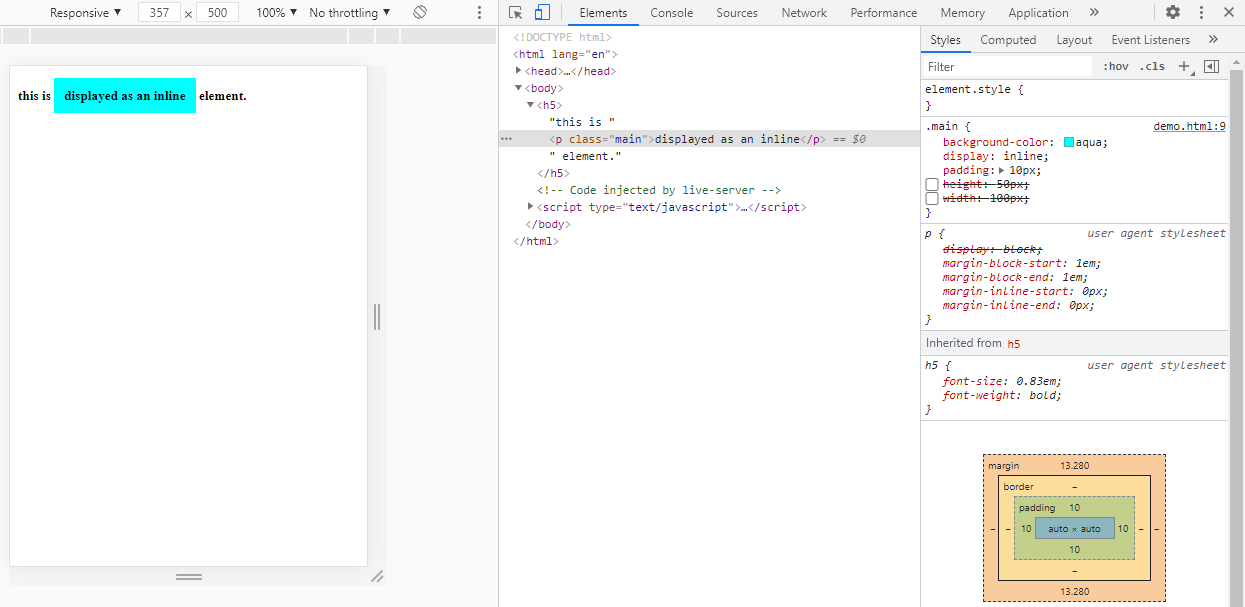Open the No throttling dropdown
Screen dimensions: 1245x607
349,13
